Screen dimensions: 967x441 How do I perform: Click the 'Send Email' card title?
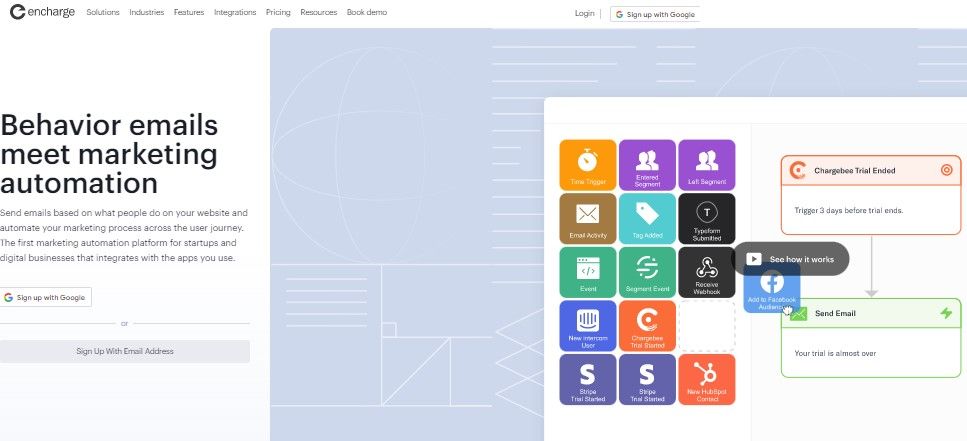point(835,313)
